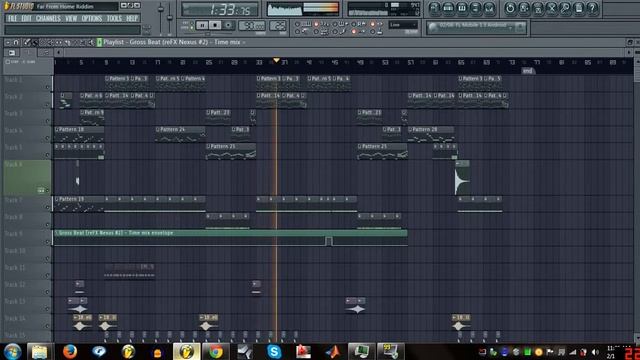Viewport: 640px width, 360px height.
Task: Click the magnifier-style one-click recording icon
Action: (x=565, y=8)
